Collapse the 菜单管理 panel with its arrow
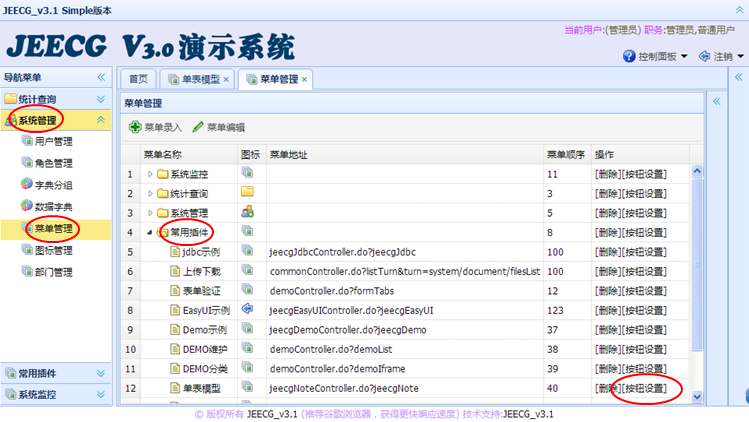The image size is (749, 422). tap(717, 101)
